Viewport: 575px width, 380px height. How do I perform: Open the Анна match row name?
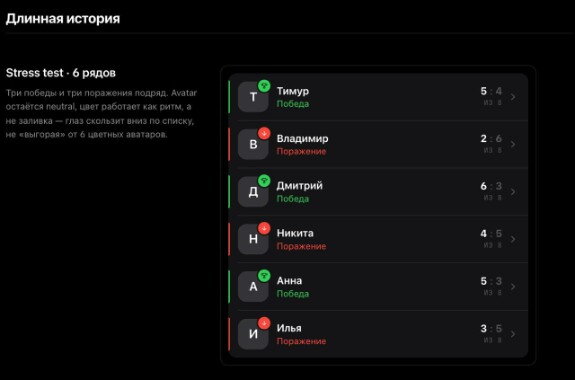[x=289, y=281]
